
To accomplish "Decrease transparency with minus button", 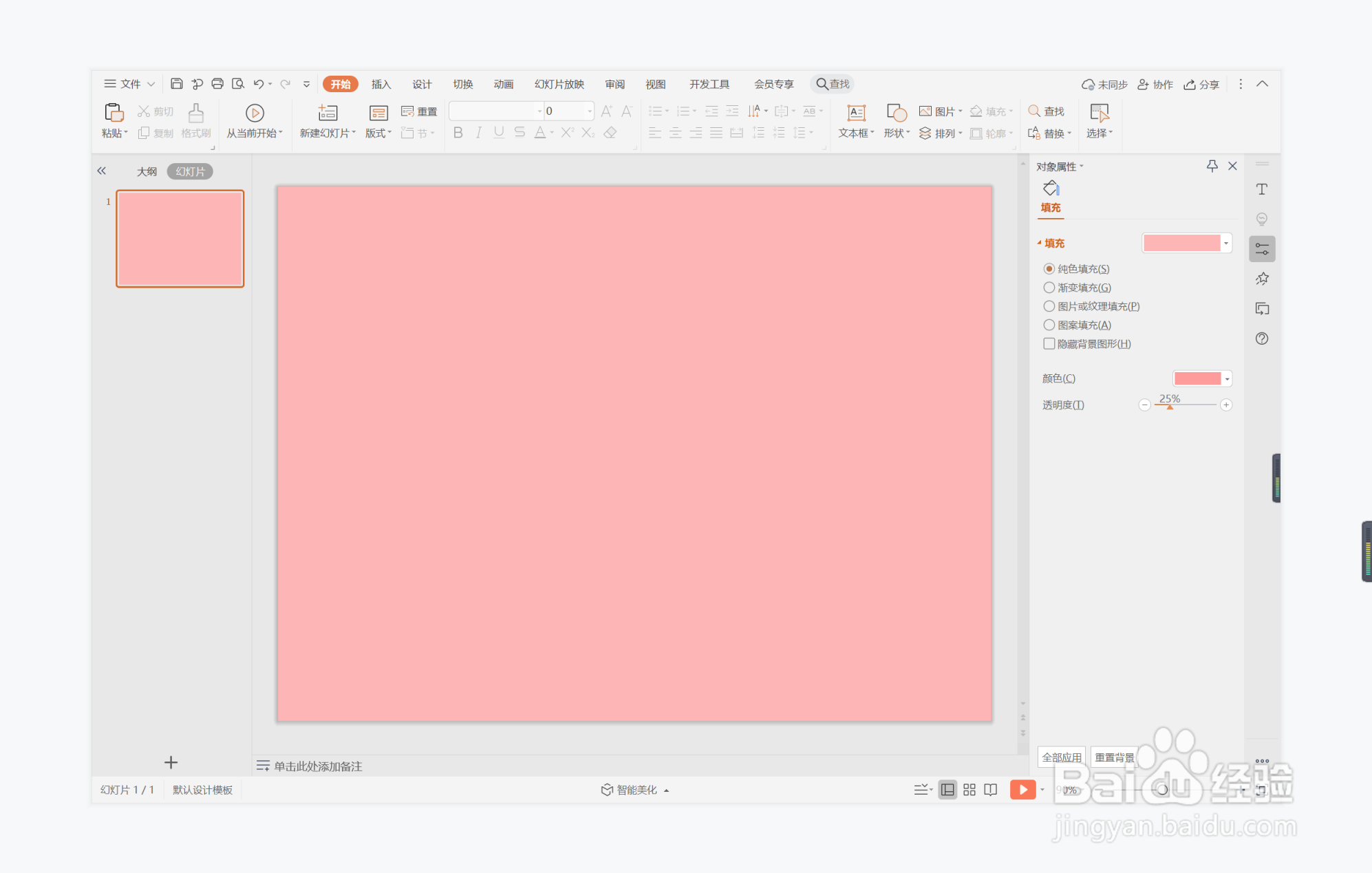I will pos(1144,405).
